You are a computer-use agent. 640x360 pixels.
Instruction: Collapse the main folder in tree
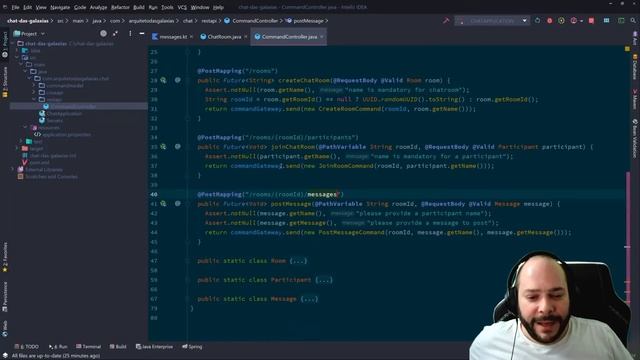tap(21, 64)
